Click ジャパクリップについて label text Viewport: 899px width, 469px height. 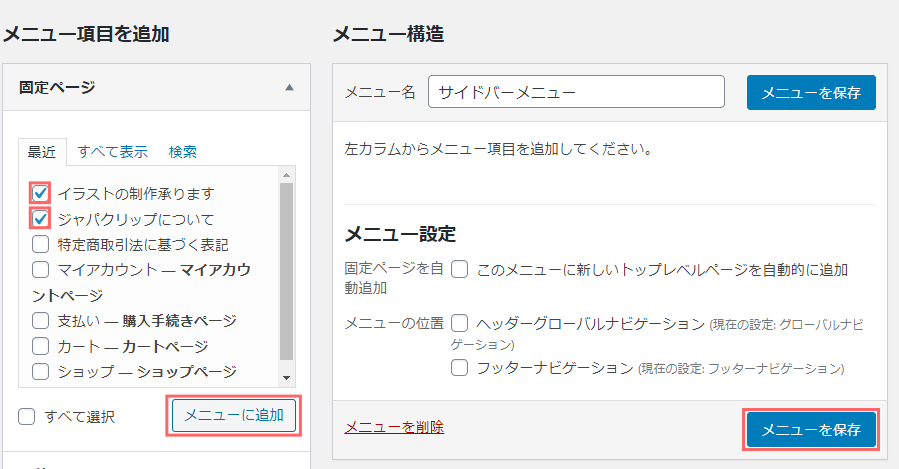pos(135,219)
